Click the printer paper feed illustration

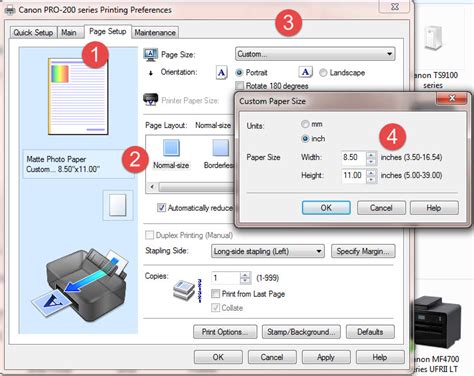(x=80, y=285)
